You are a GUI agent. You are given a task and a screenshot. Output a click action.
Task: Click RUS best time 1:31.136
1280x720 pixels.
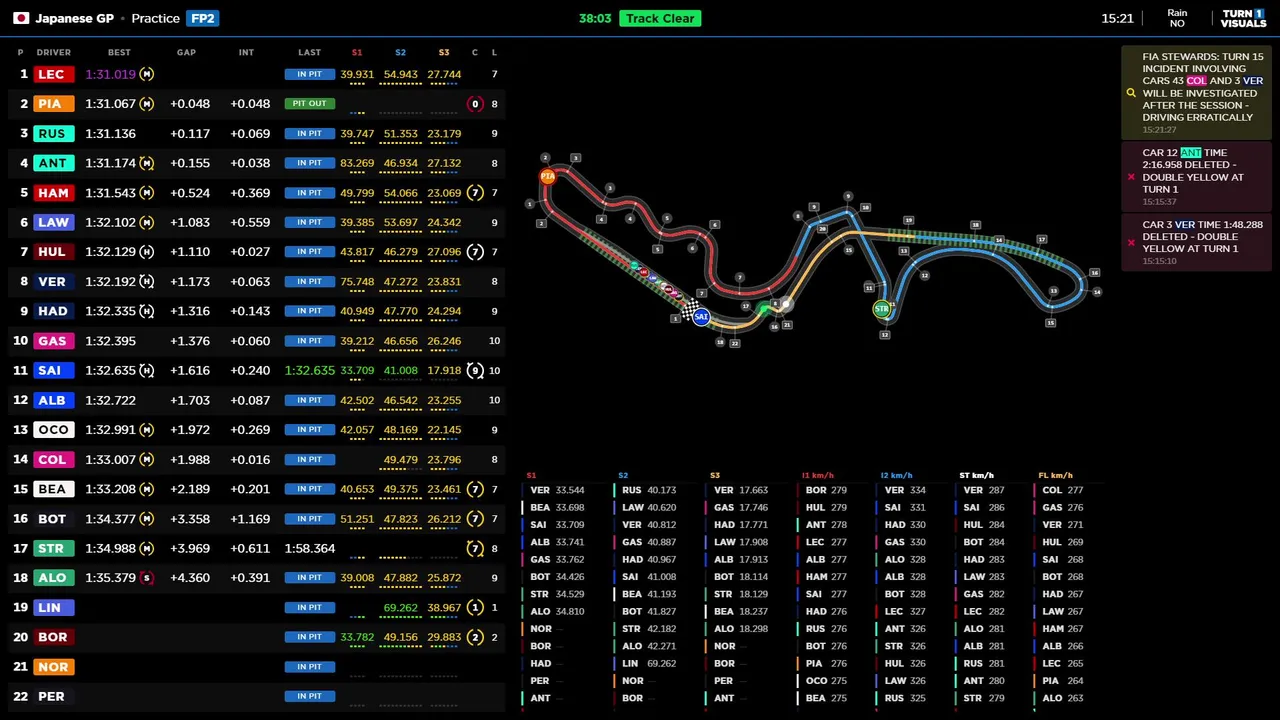110,133
